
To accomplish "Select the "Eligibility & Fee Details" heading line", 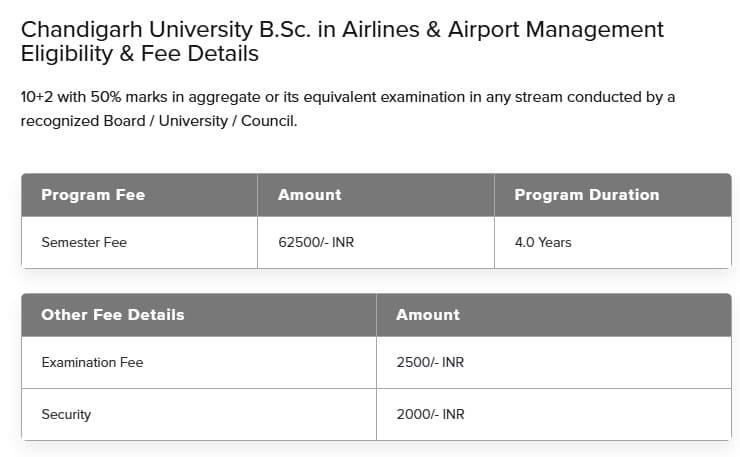I will coord(139,54).
